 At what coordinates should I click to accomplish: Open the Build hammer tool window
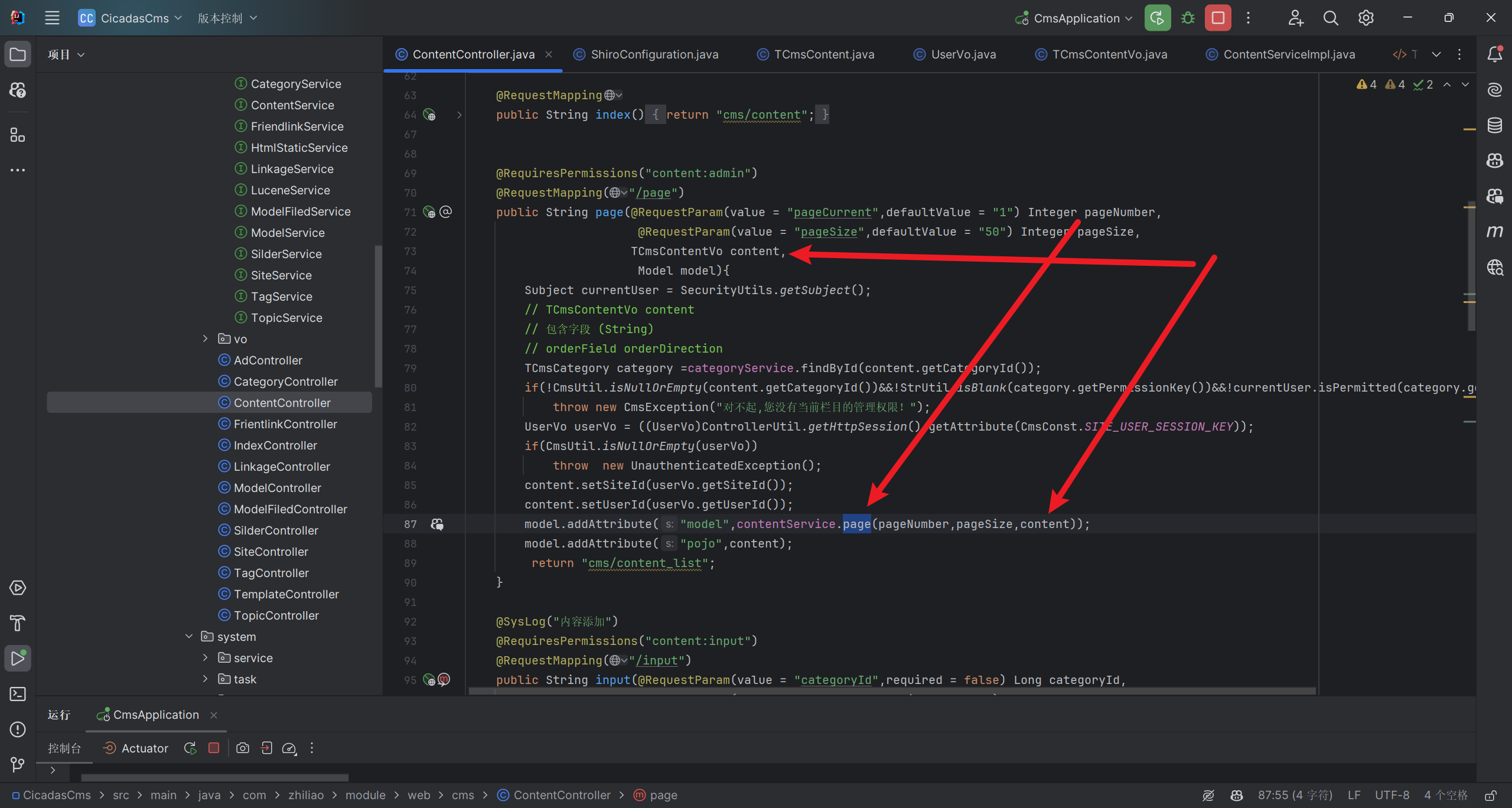tap(18, 623)
